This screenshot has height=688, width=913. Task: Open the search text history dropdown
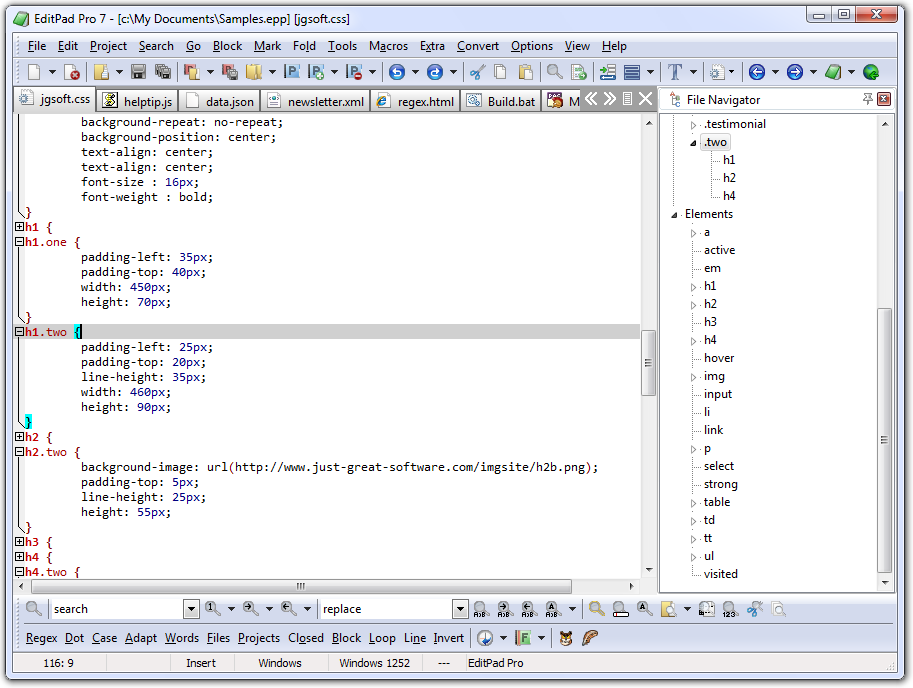coord(191,609)
